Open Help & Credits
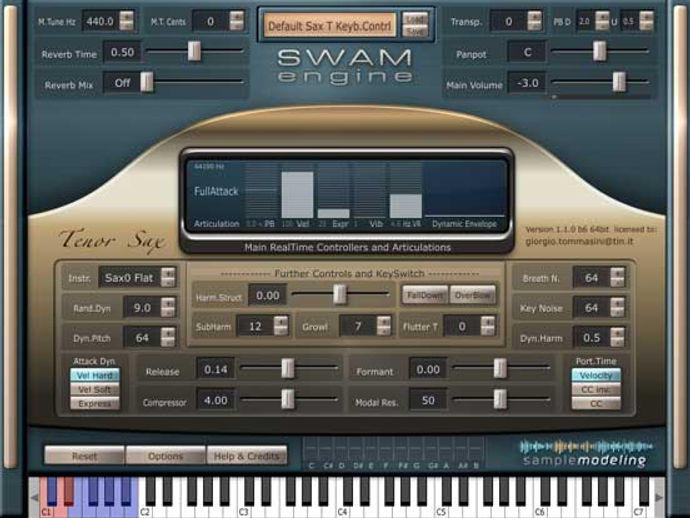 point(246,456)
